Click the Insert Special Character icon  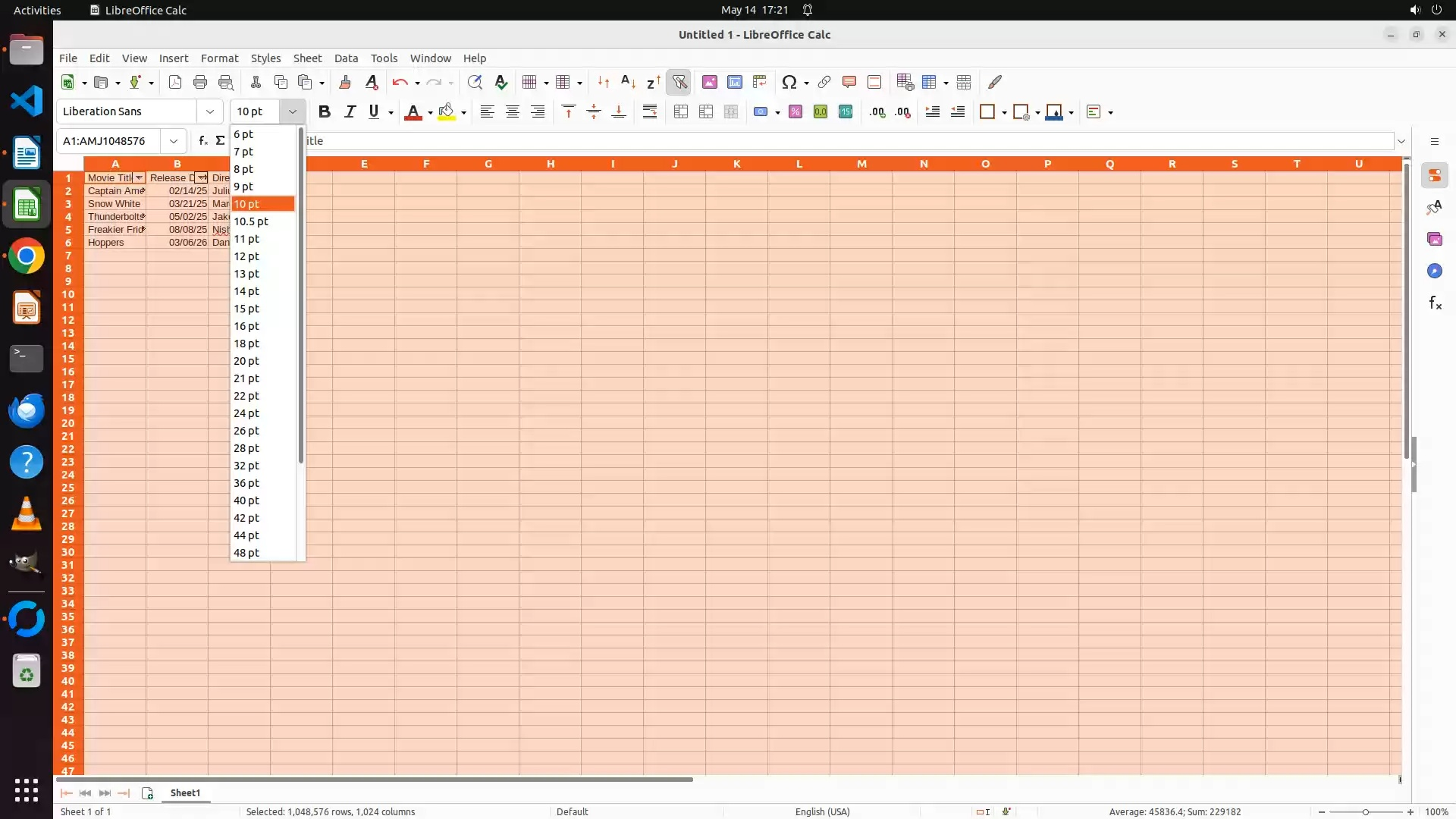click(789, 82)
